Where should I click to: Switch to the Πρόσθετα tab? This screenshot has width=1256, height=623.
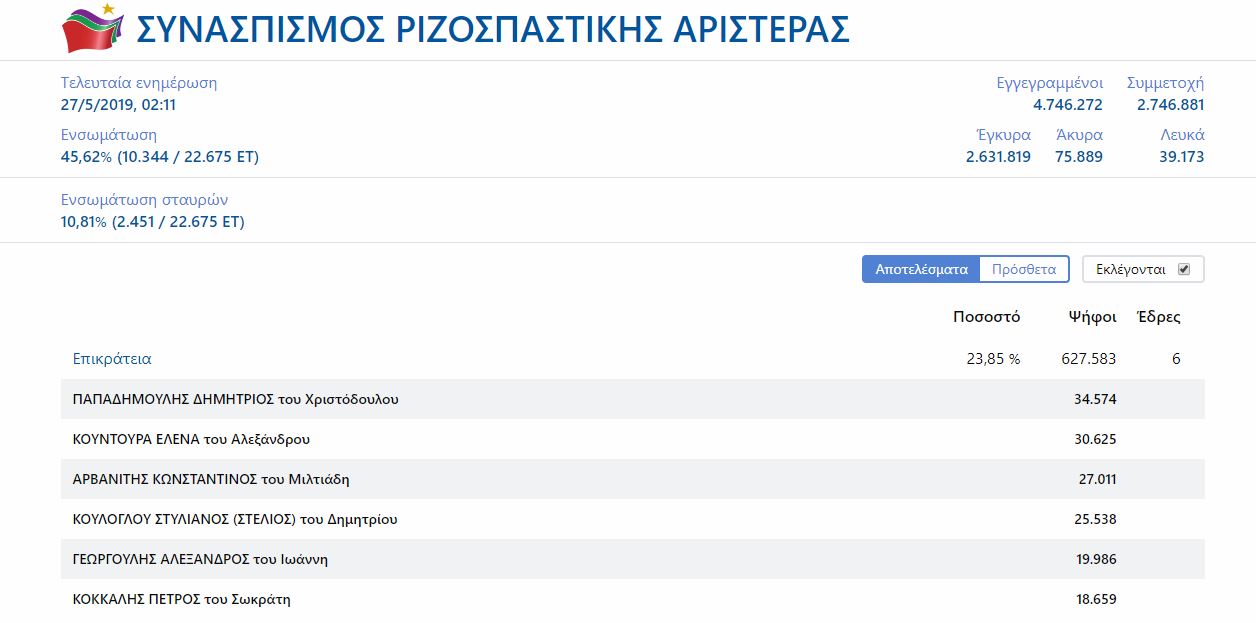[1024, 269]
